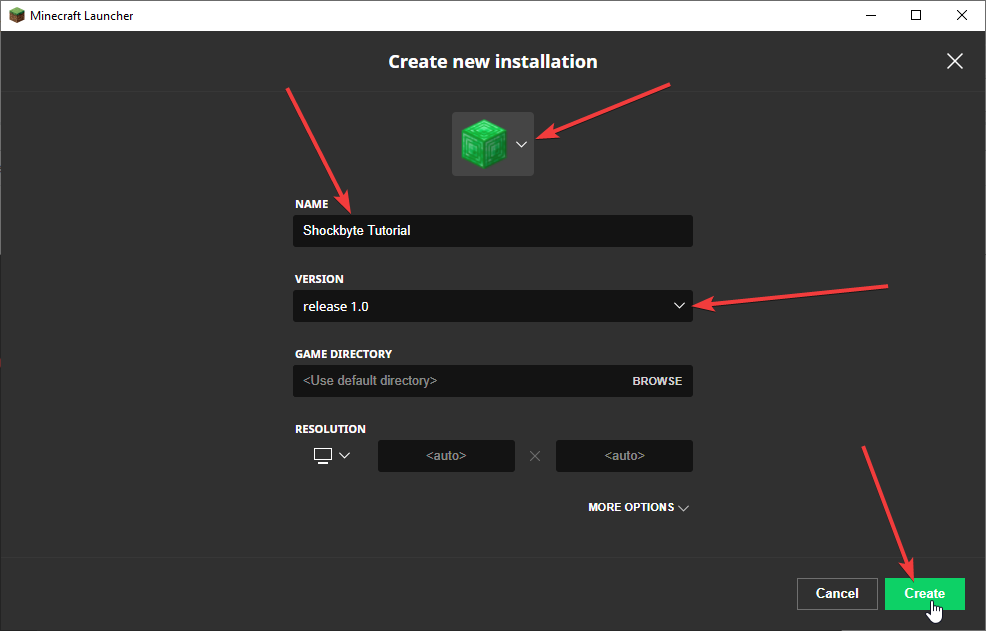Click the Minecraft grass block title bar icon
The height and width of the screenshot is (631, 986).
click(x=15, y=15)
